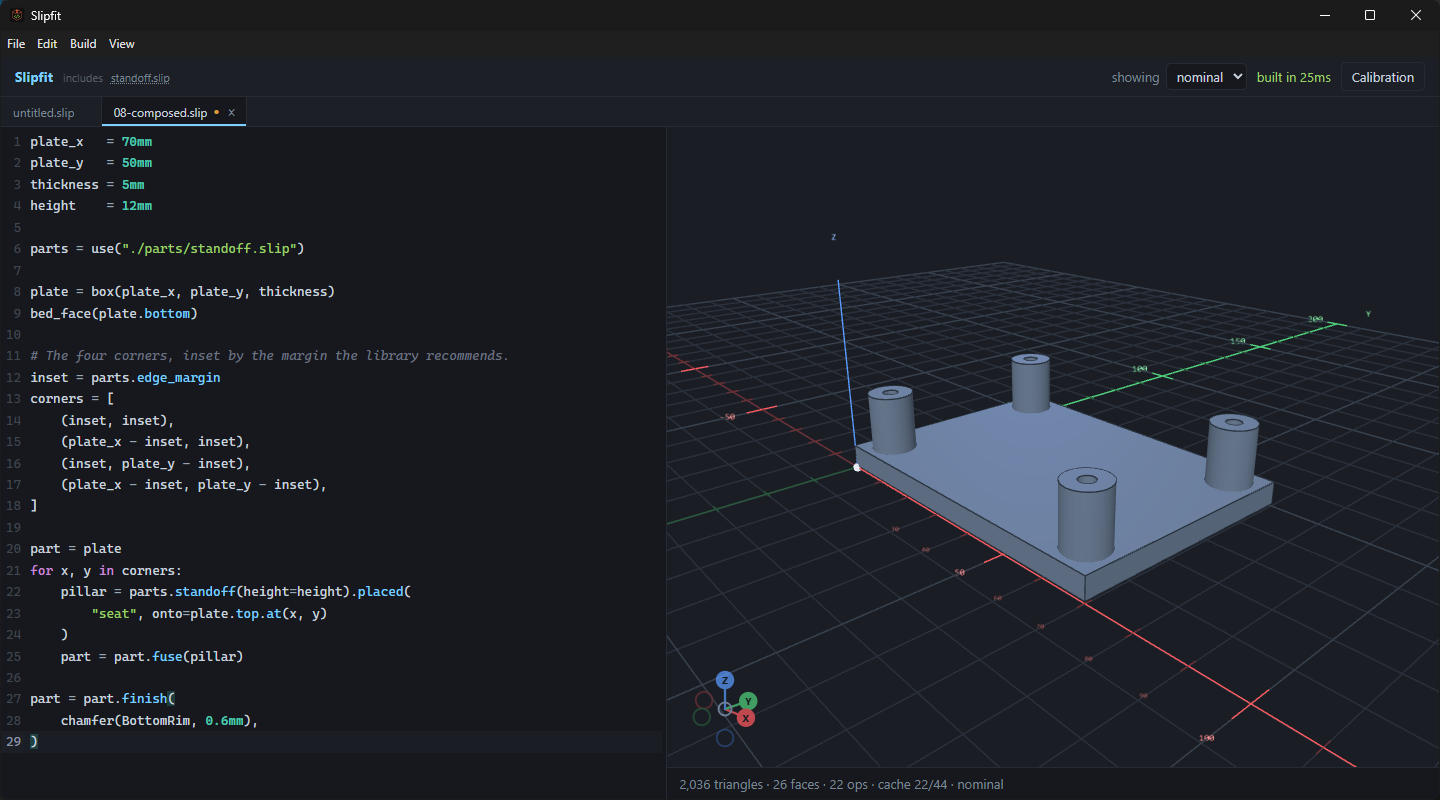Screen dimensions: 1440x800
Task: Open the Build menu
Action: [83, 44]
